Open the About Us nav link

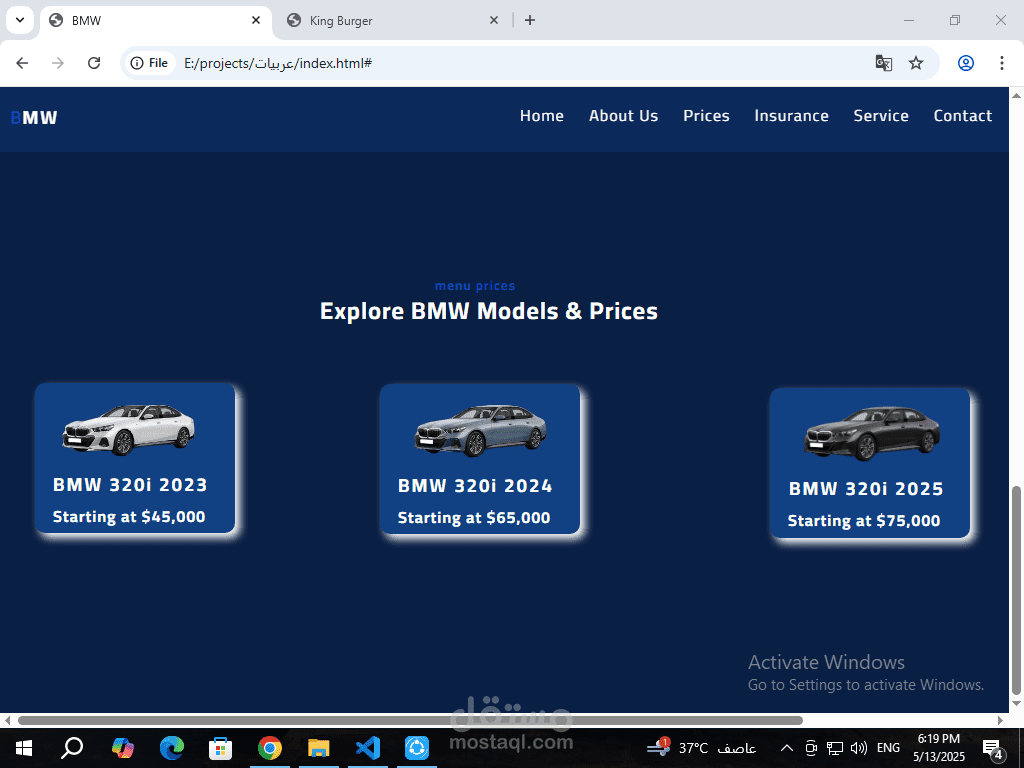click(x=623, y=116)
